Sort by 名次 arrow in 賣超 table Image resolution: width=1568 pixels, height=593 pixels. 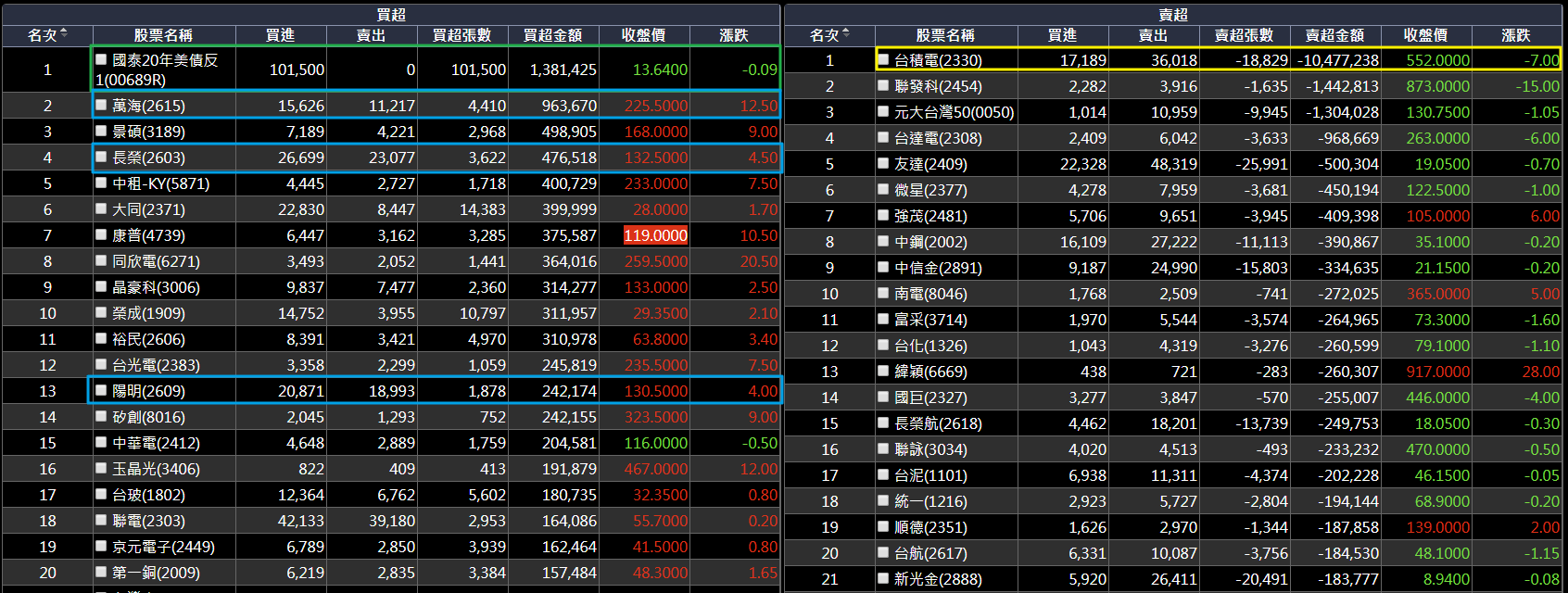(846, 34)
